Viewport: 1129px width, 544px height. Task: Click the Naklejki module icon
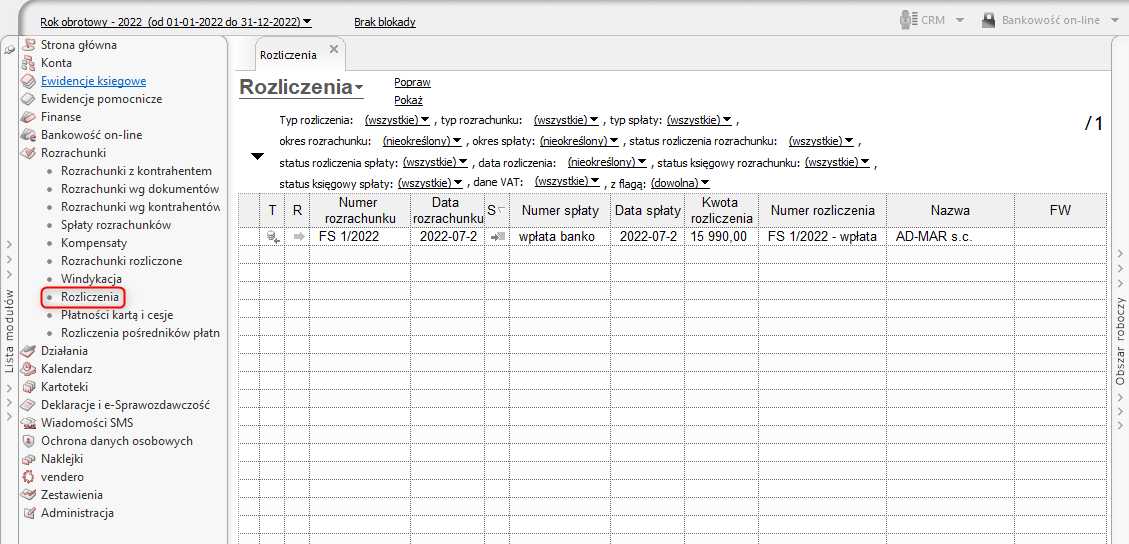(28, 459)
